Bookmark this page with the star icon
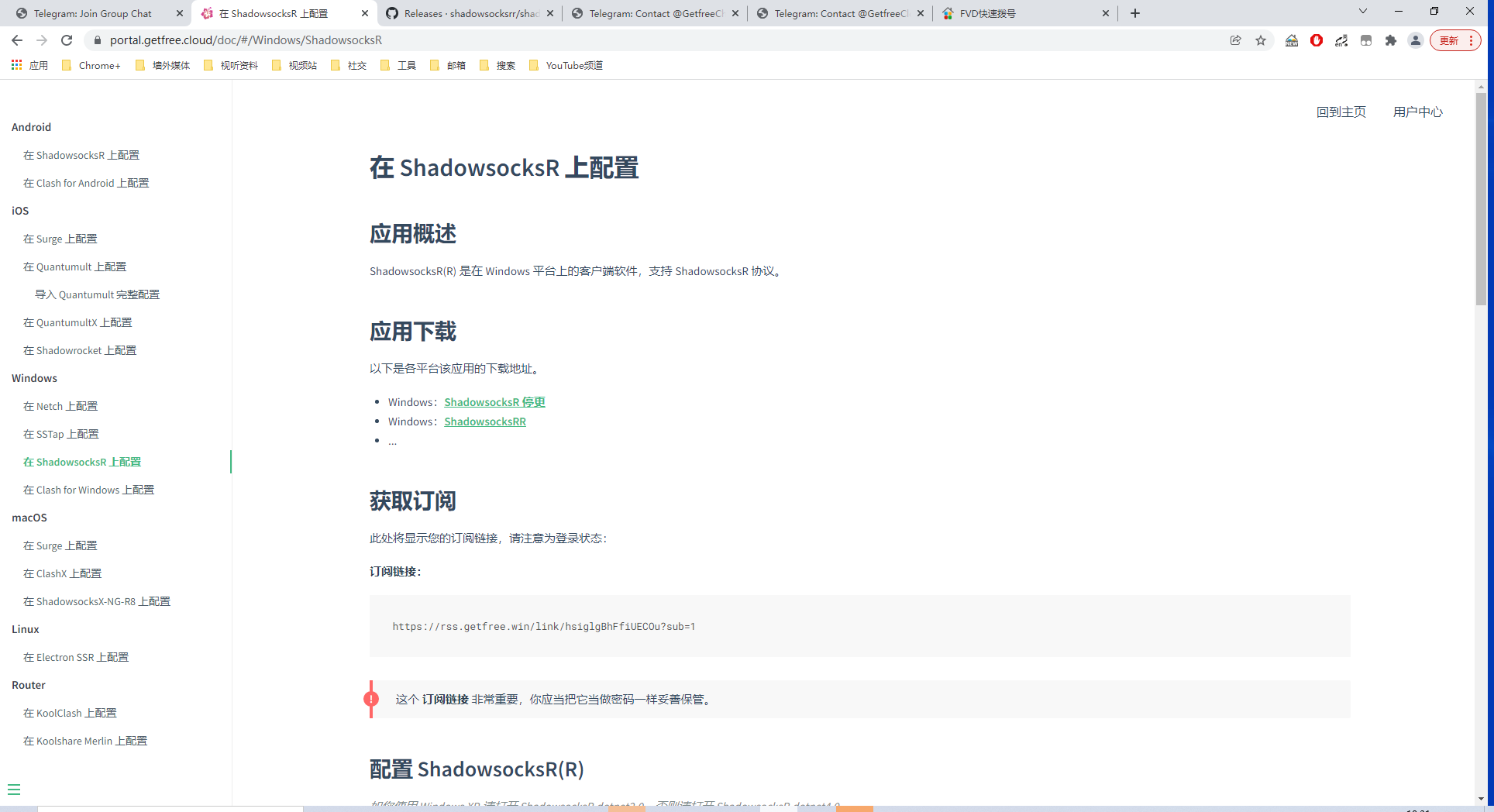This screenshot has width=1494, height=812. 1261,40
